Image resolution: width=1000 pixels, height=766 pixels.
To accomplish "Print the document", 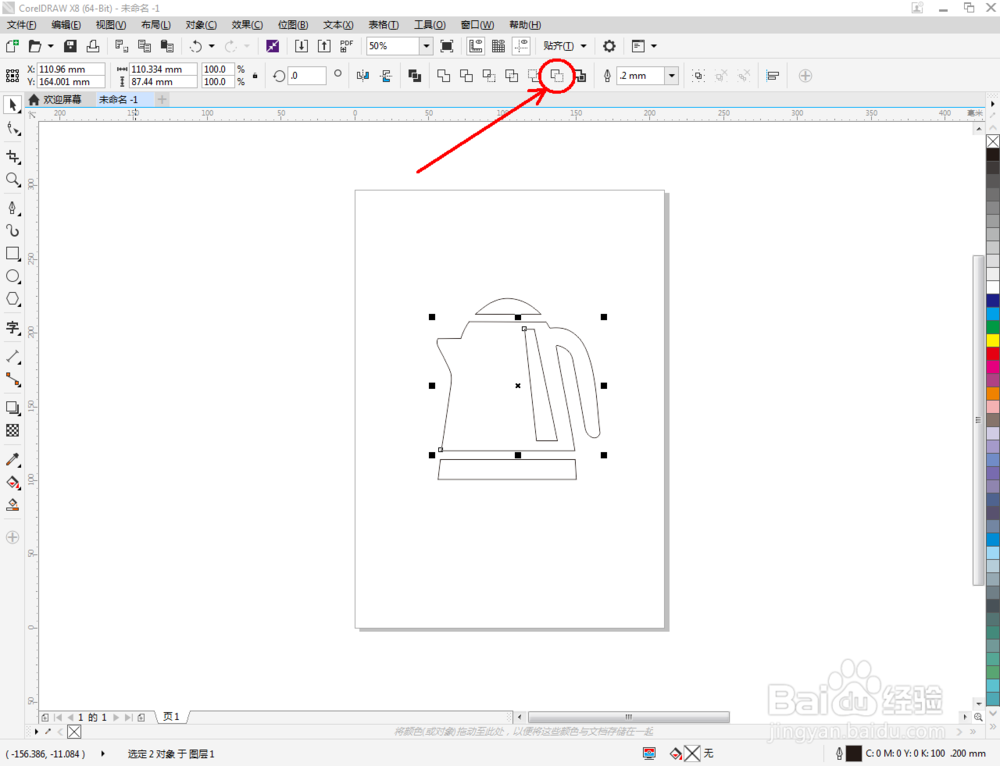I will (93, 46).
